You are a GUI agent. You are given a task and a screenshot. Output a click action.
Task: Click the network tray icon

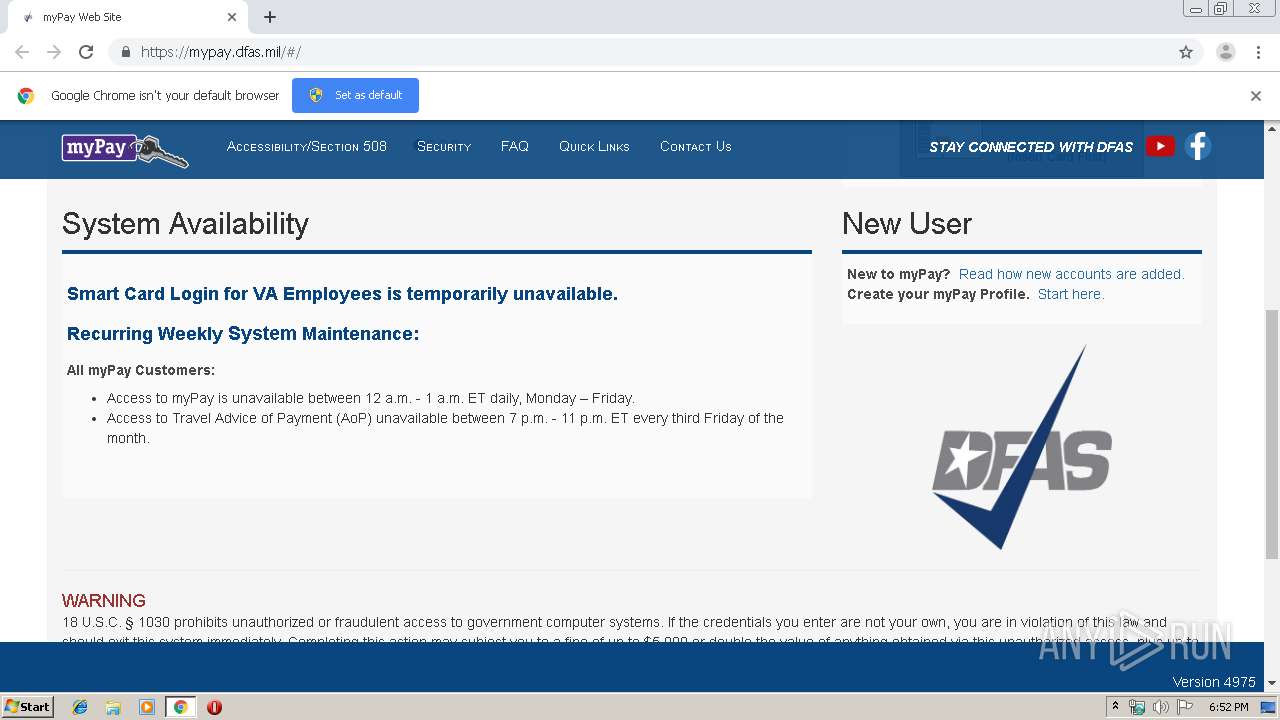1137,707
